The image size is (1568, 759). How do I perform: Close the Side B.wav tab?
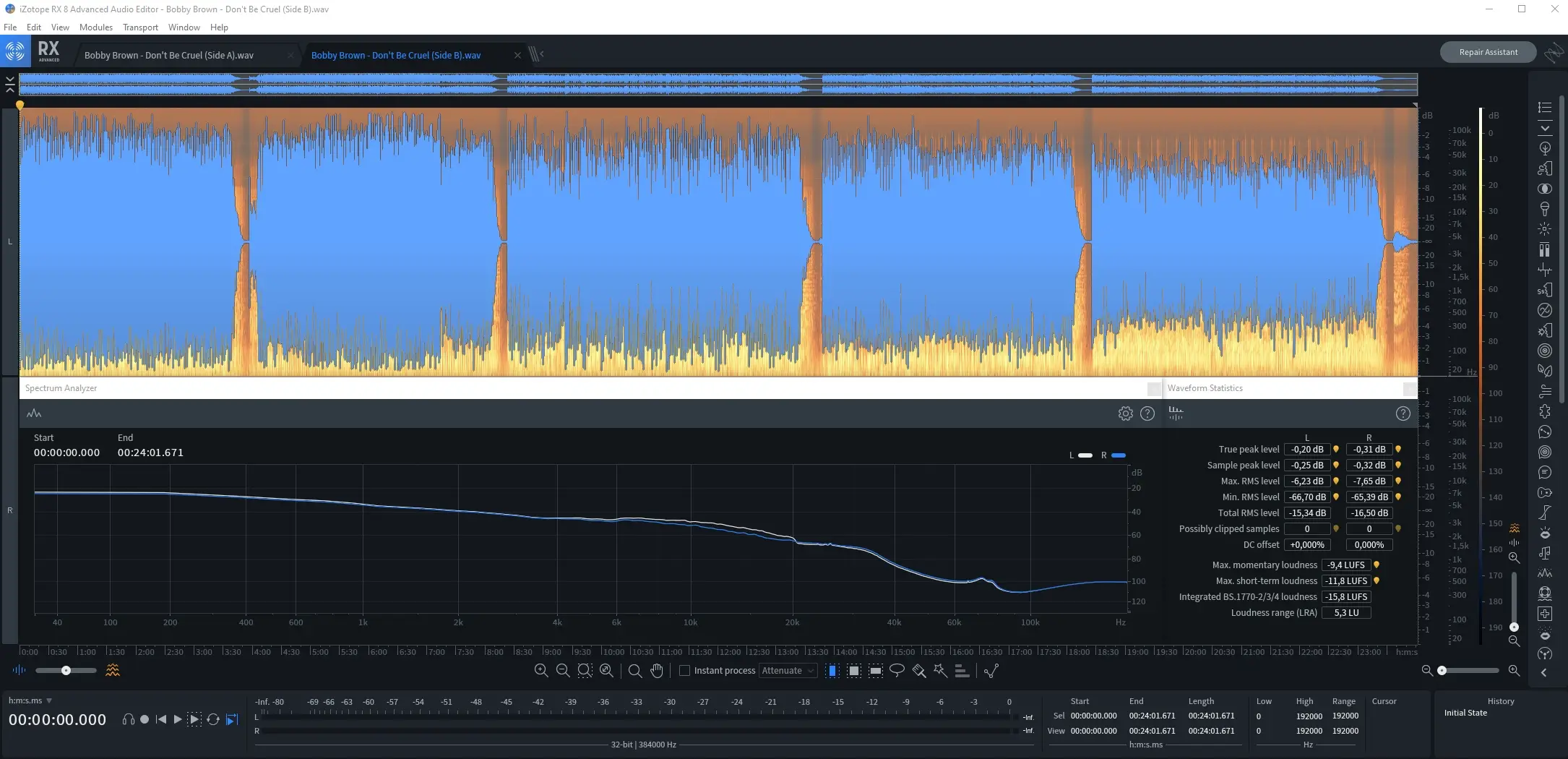pyautogui.click(x=517, y=55)
